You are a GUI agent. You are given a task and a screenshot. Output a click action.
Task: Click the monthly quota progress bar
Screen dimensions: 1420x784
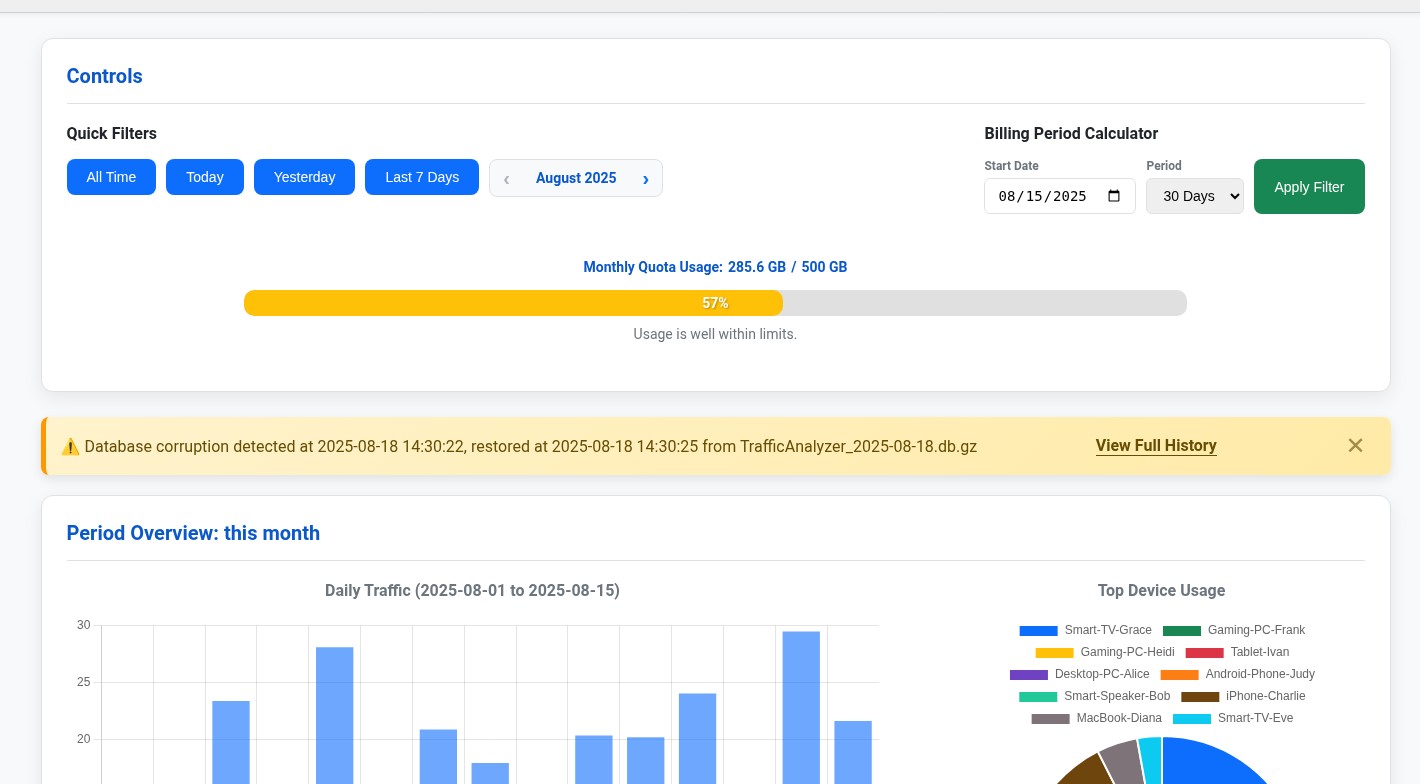click(714, 303)
